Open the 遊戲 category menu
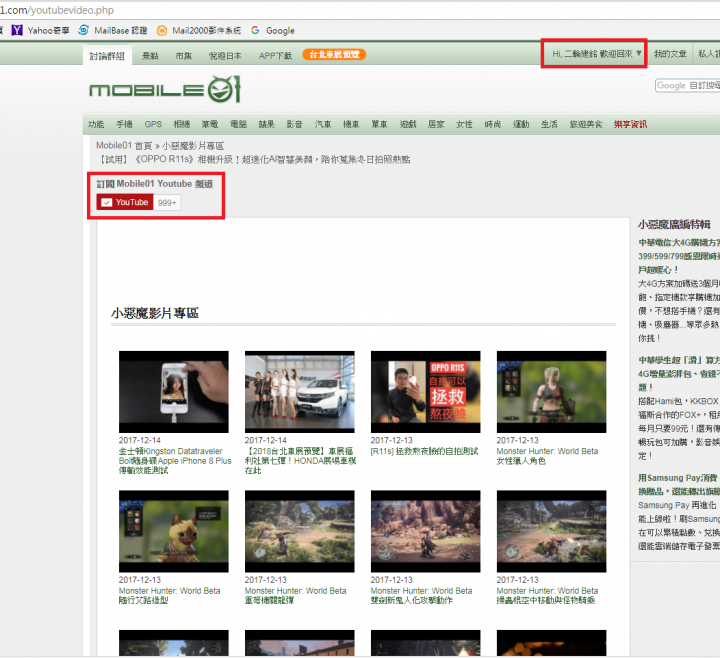 408,124
